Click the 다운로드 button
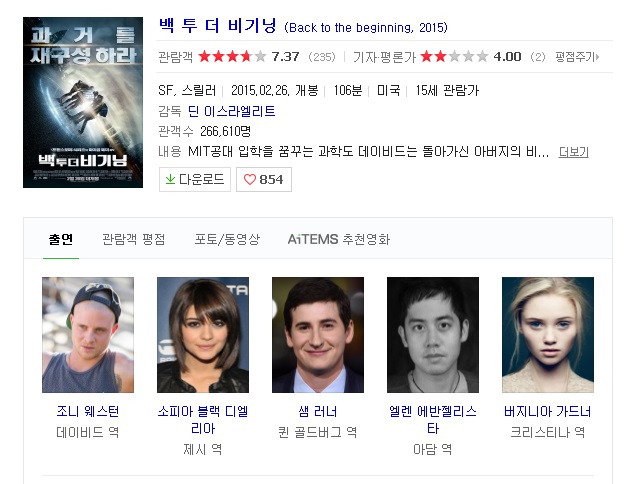Screen dimensions: 632x484 point(195,179)
